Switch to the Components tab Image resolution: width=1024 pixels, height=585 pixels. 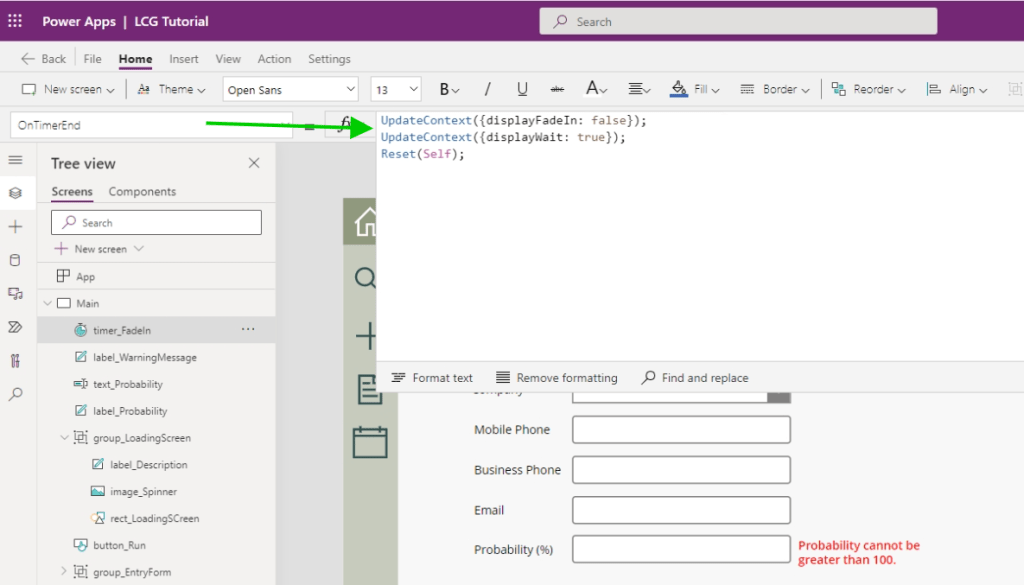(142, 191)
